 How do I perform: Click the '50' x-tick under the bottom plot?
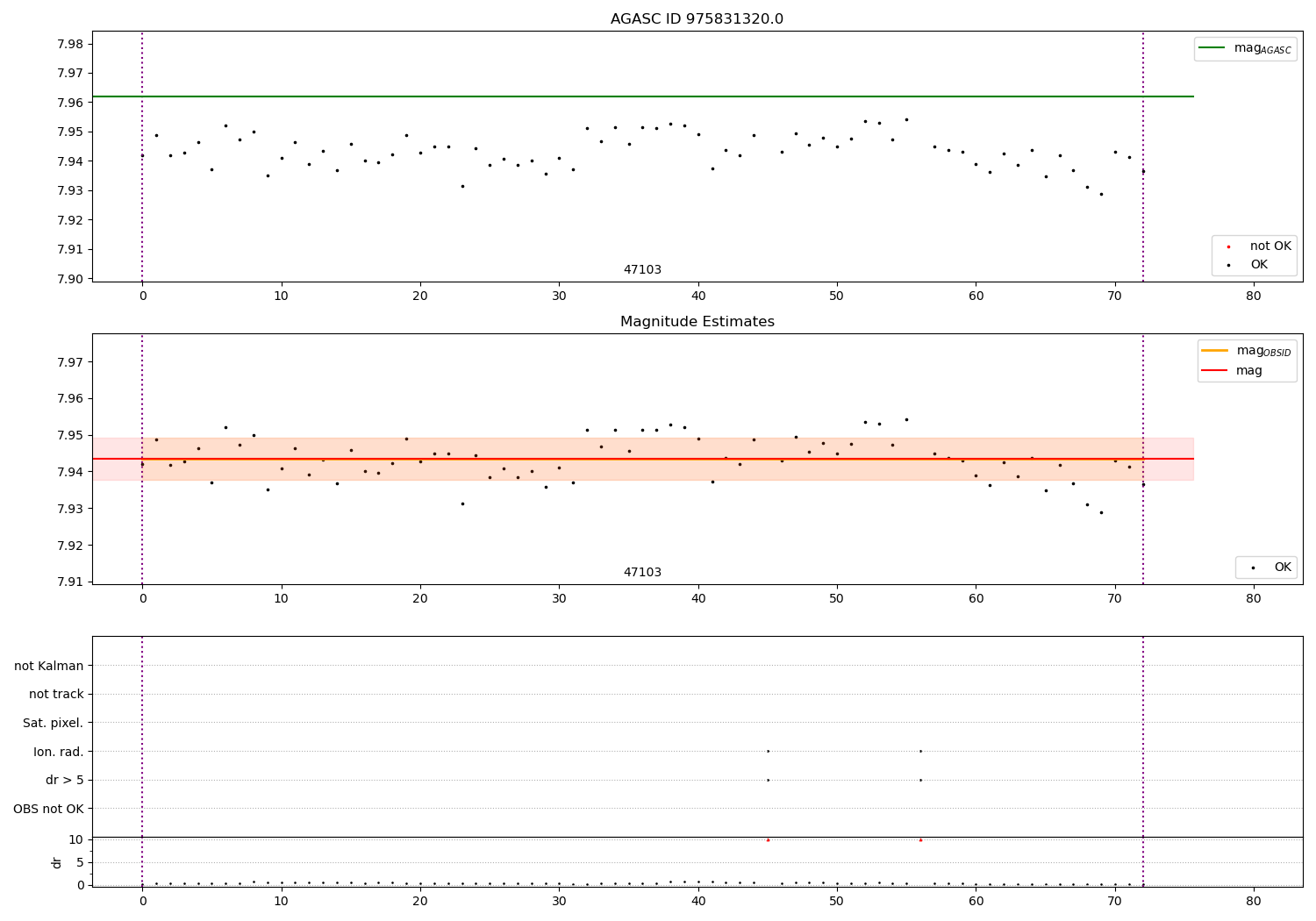click(837, 902)
